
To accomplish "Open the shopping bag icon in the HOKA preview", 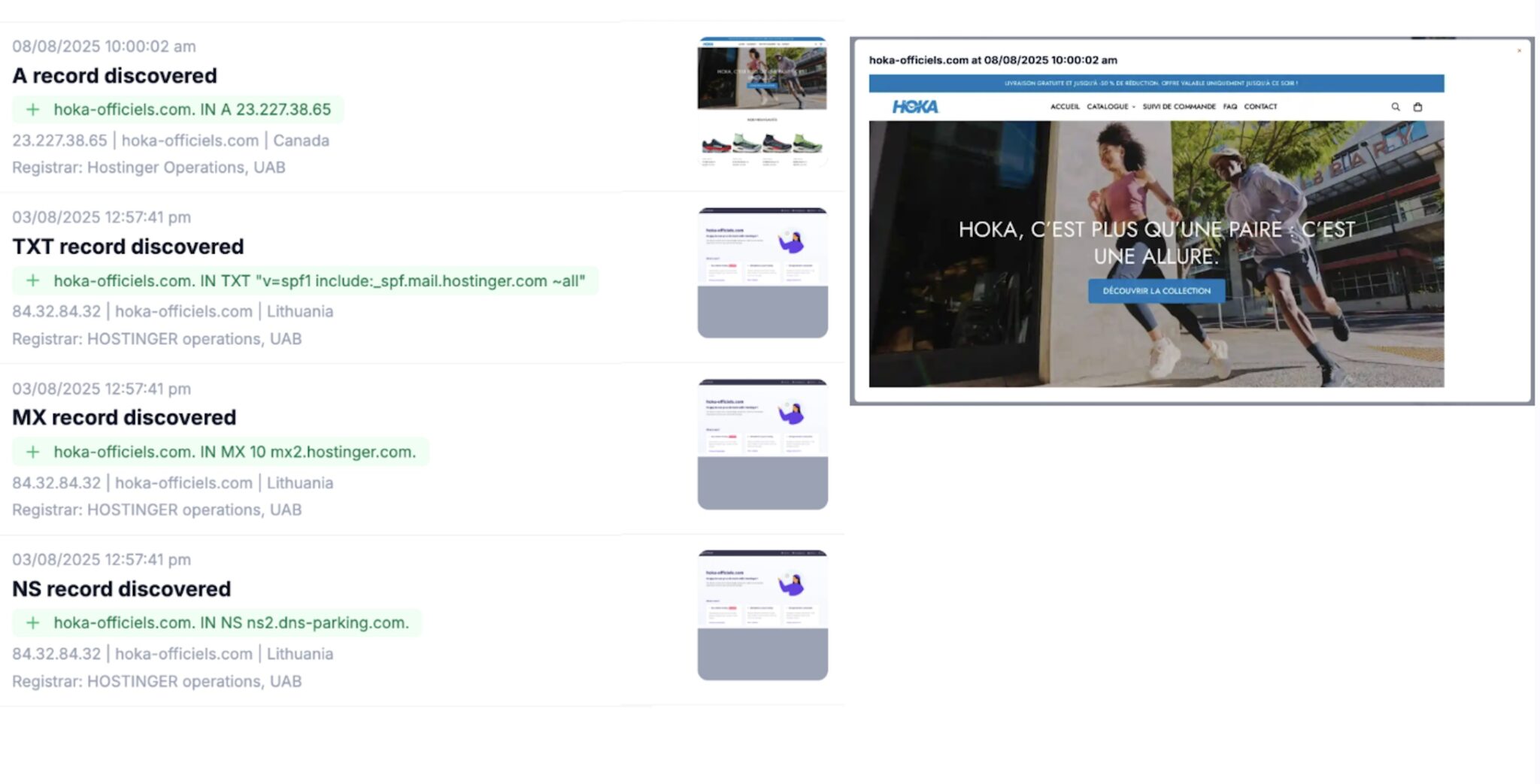I will [x=1418, y=107].
